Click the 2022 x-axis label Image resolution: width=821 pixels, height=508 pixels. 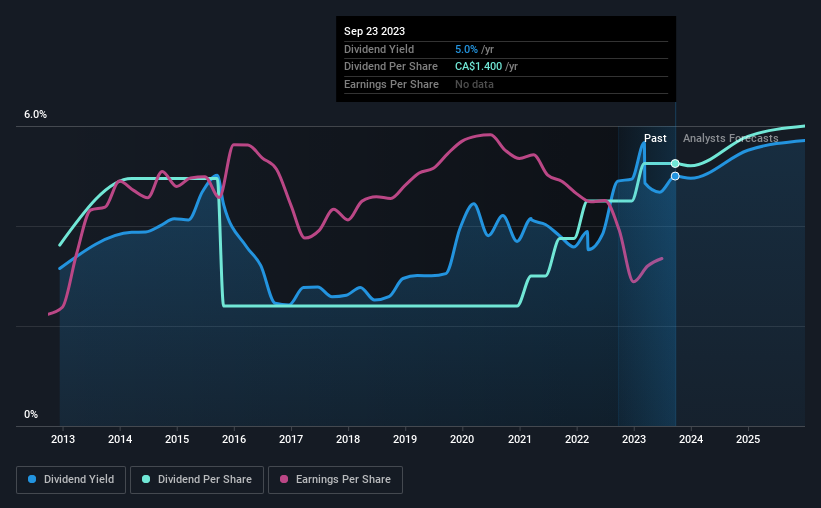577,439
